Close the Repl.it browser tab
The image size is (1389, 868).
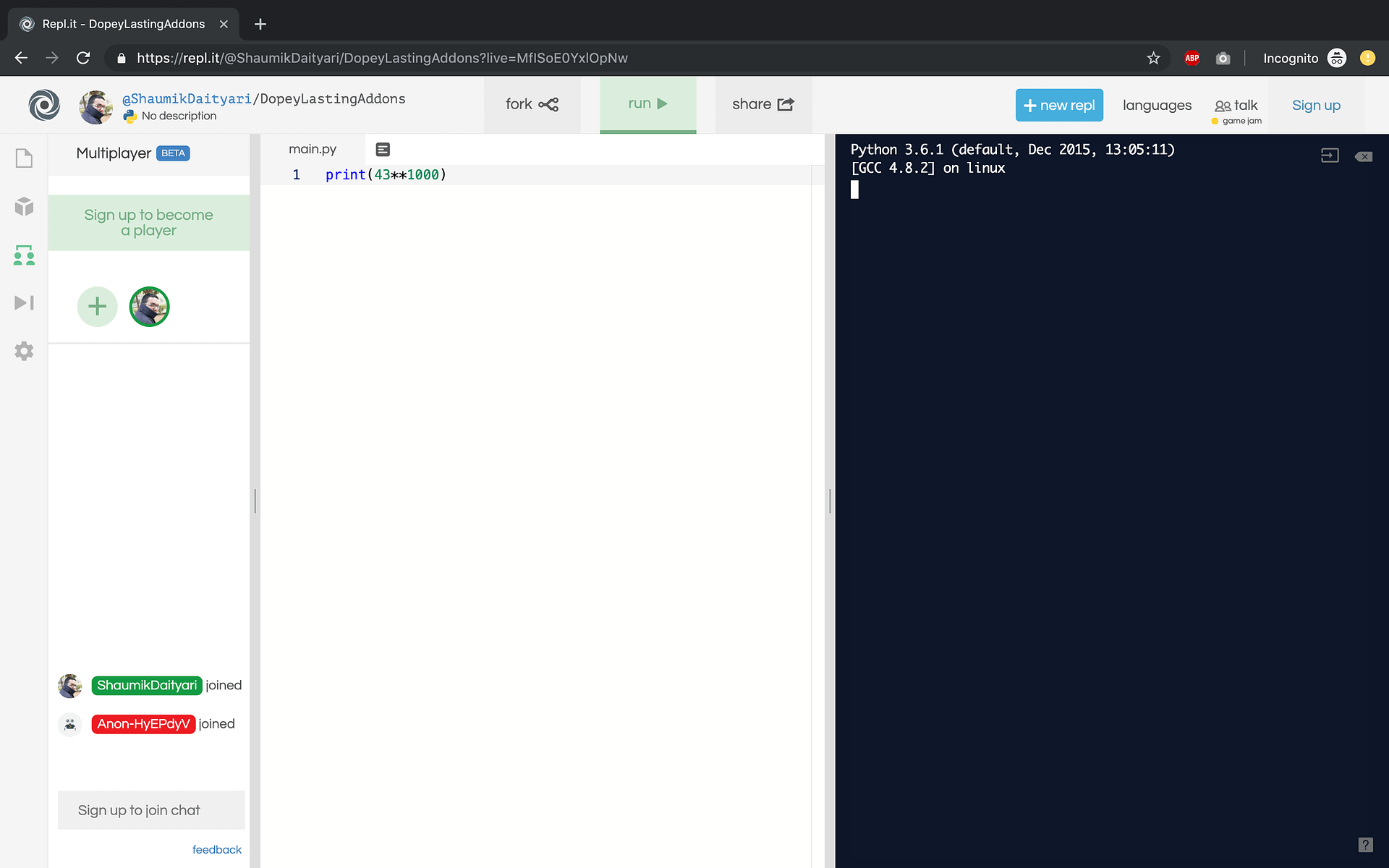pyautogui.click(x=224, y=24)
